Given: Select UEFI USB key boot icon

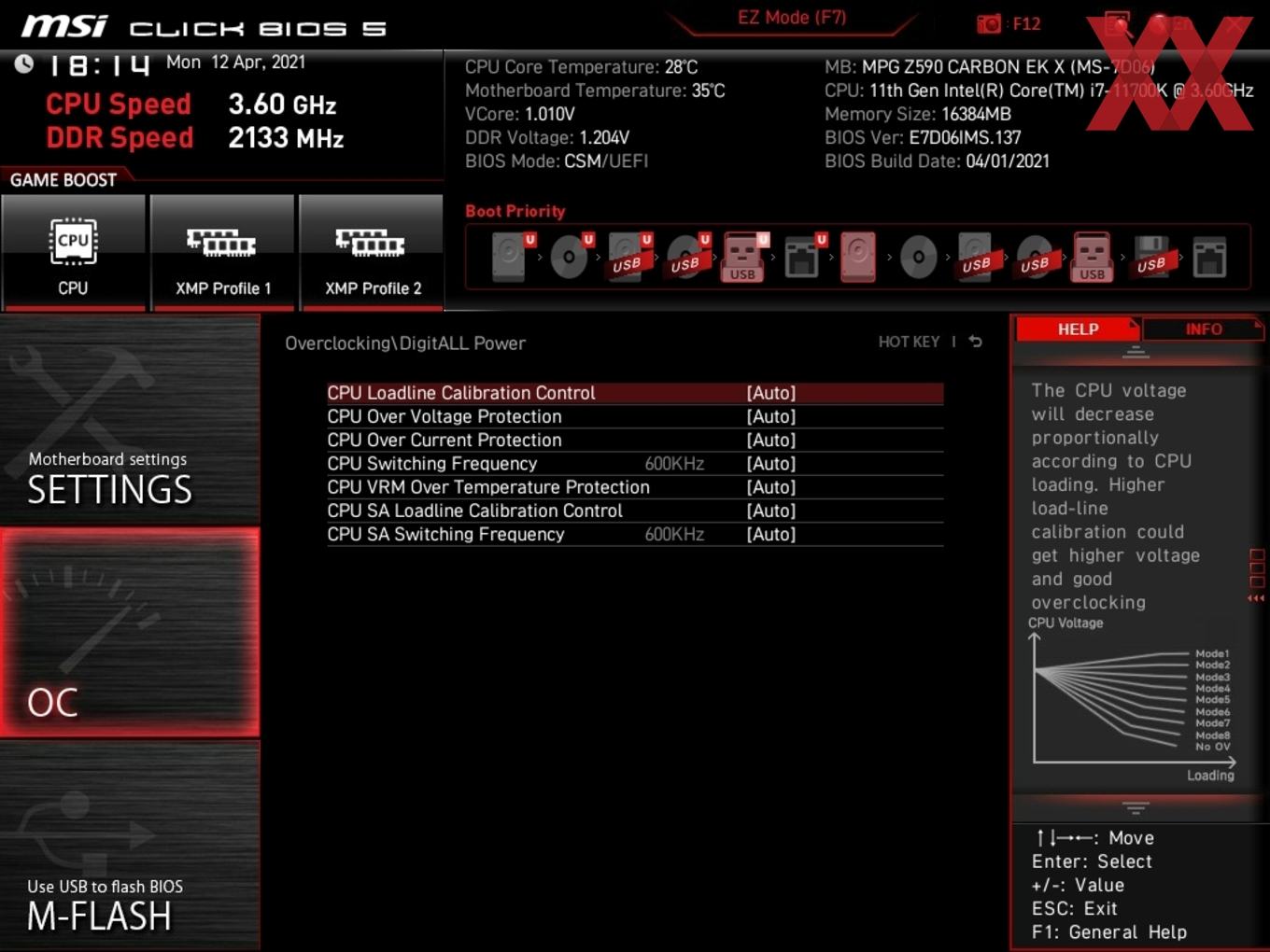Looking at the screenshot, I should click(744, 257).
